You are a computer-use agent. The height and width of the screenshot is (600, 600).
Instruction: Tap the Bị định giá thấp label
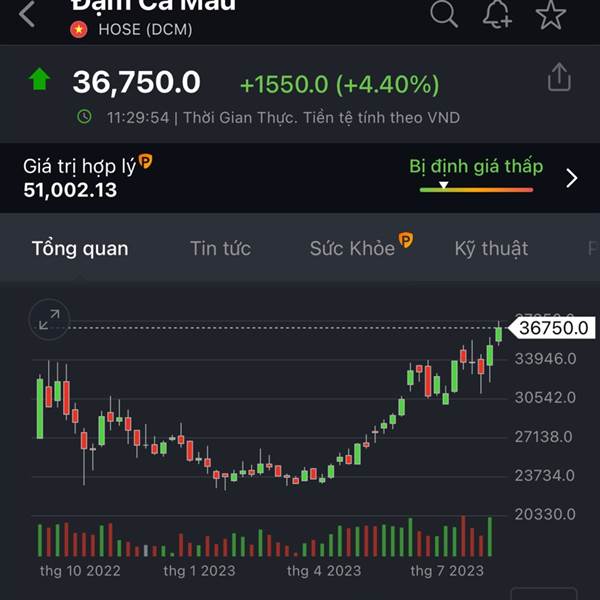pyautogui.click(x=476, y=166)
